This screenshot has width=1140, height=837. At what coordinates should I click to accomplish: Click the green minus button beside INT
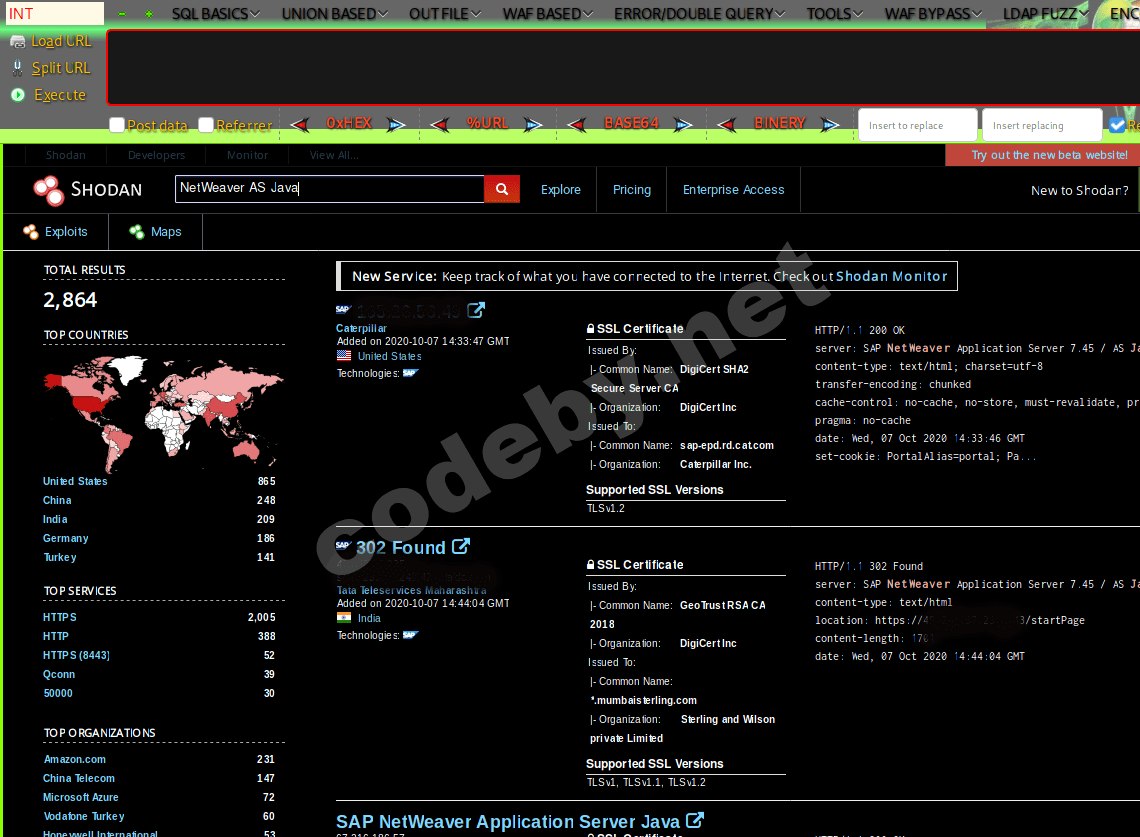[122, 14]
